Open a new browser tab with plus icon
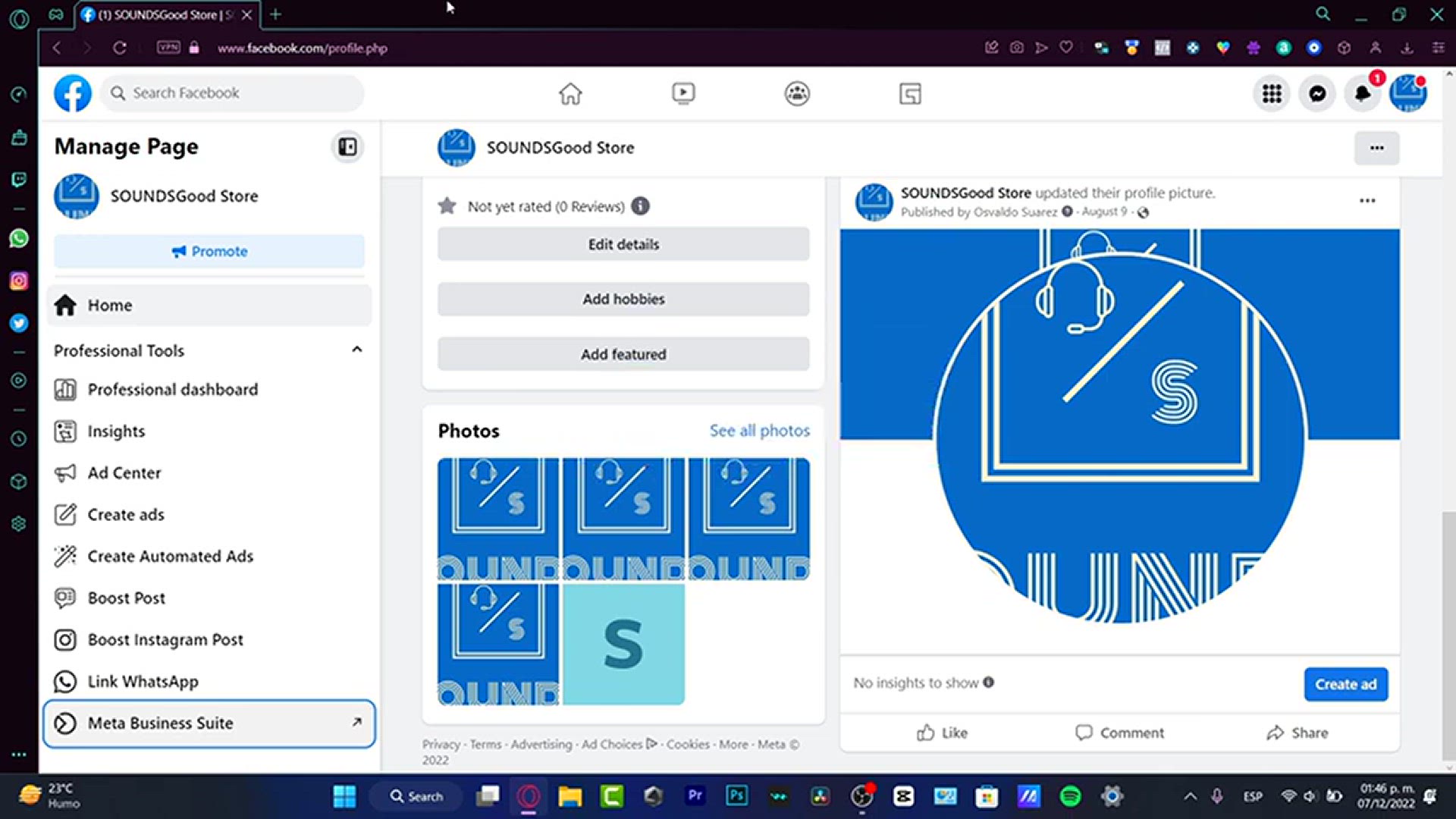 pos(275,14)
